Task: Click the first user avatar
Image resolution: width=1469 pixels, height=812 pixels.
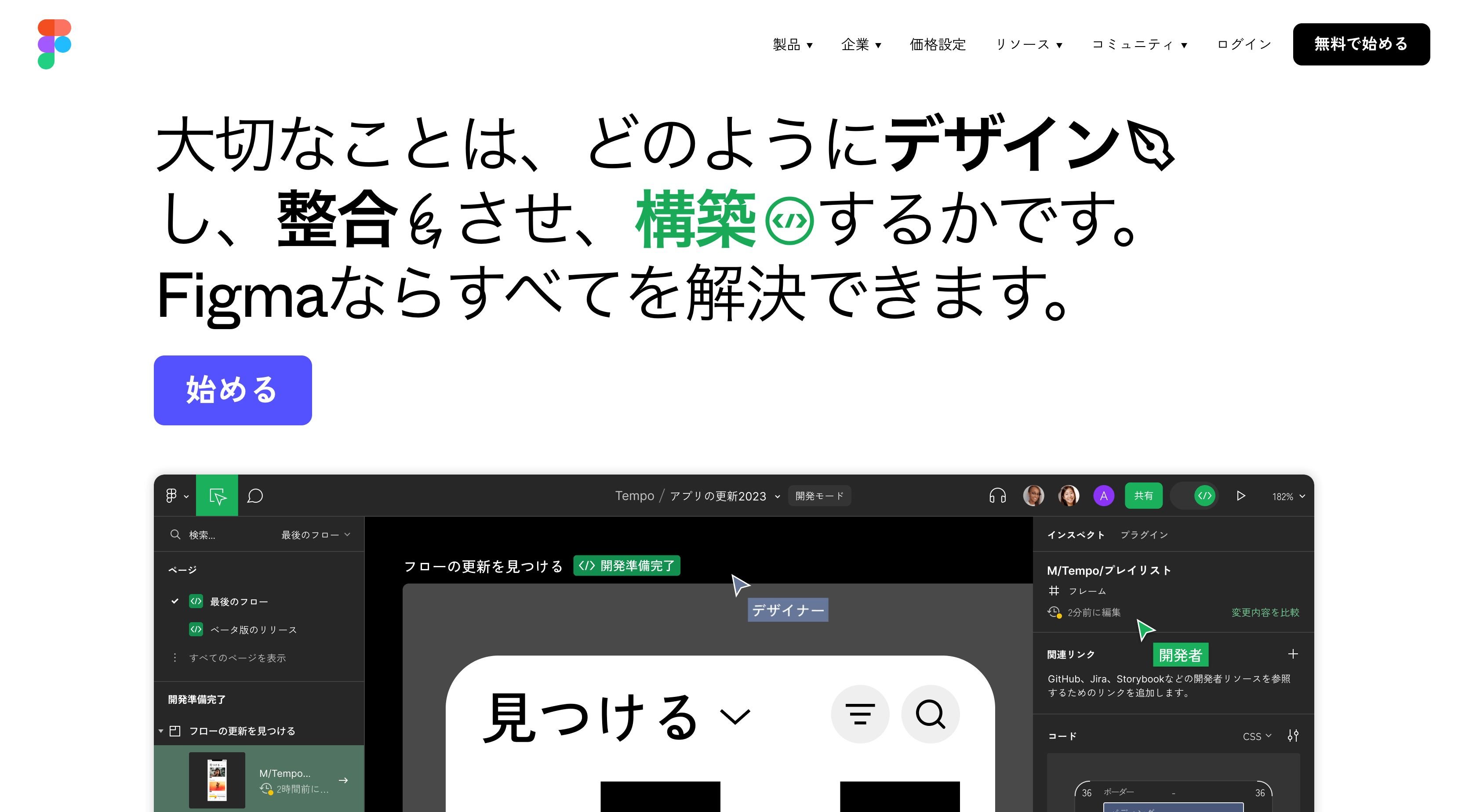Action: [x=1033, y=496]
